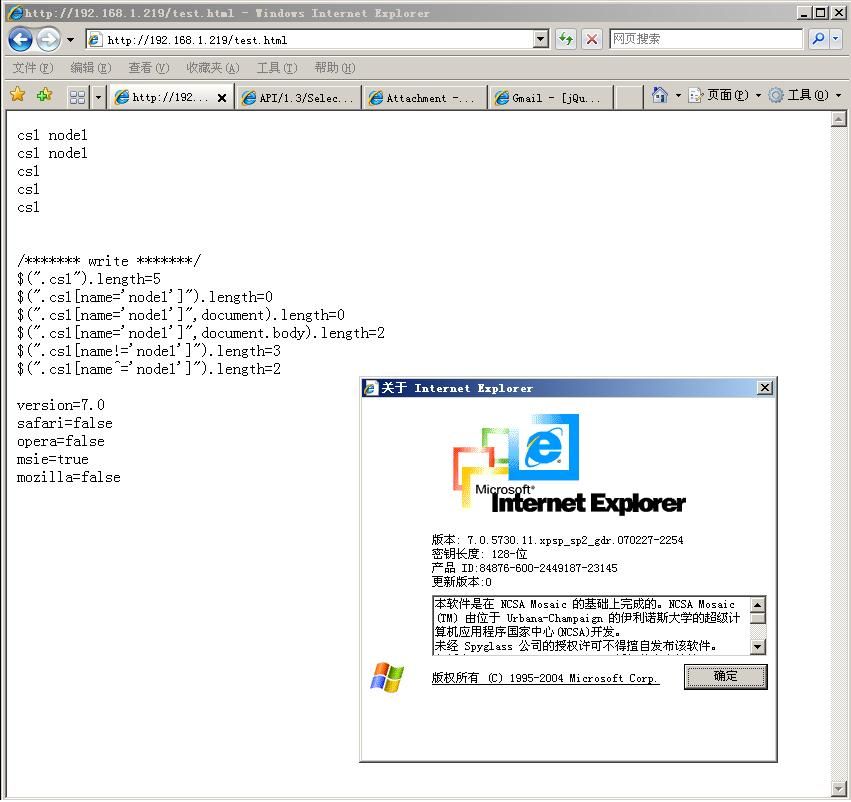Open Favorites Center star icon
The height and width of the screenshot is (802, 851).
pos(17,96)
